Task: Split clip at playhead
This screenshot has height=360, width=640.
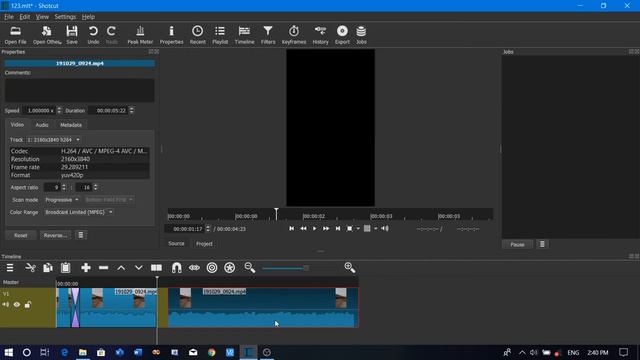Action: (x=156, y=268)
